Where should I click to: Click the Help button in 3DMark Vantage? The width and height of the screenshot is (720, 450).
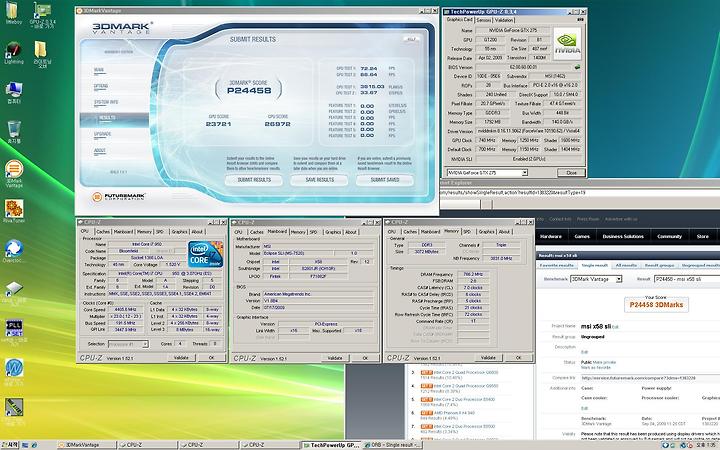click(411, 39)
